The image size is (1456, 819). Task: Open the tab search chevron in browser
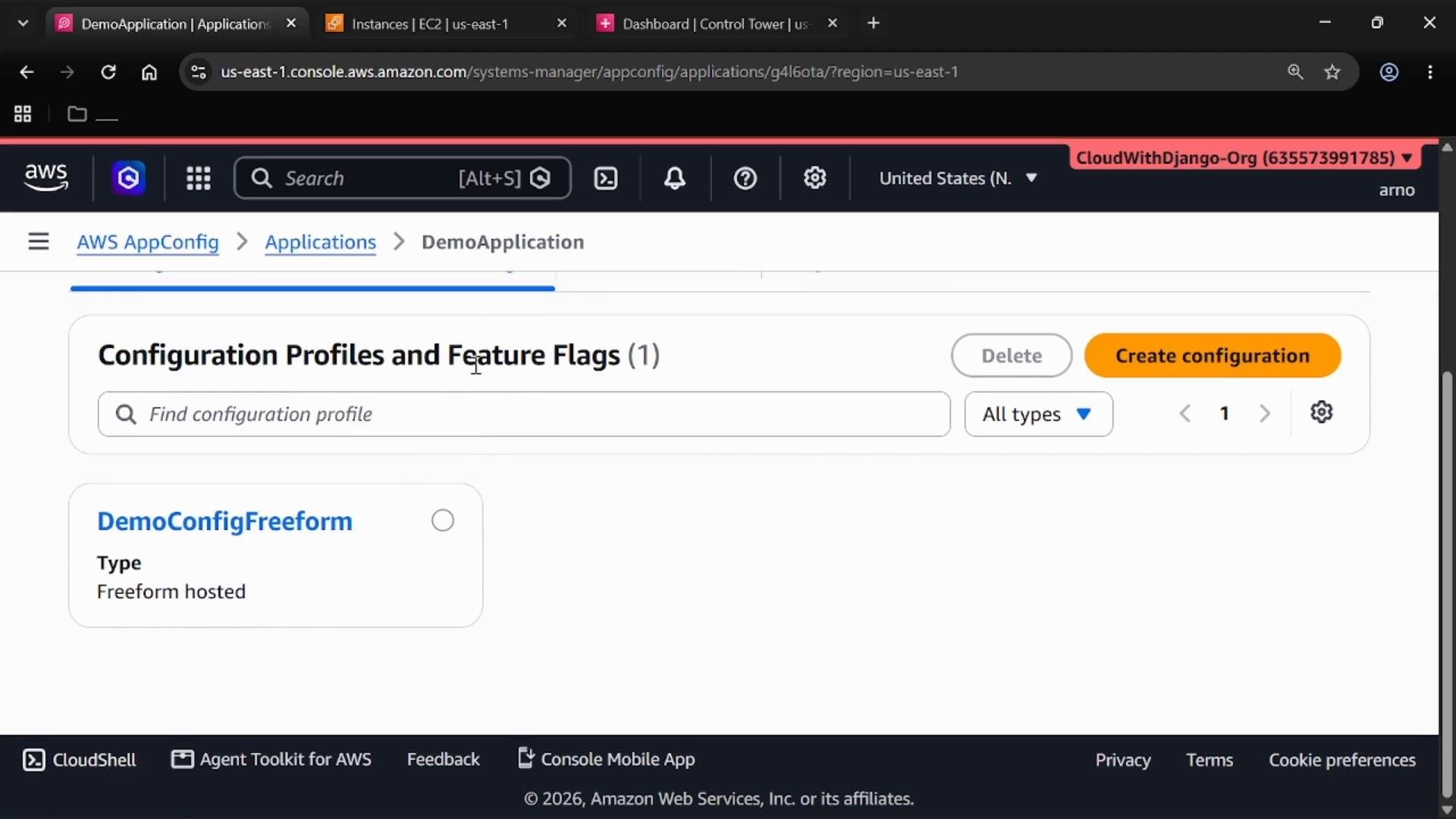(x=24, y=24)
